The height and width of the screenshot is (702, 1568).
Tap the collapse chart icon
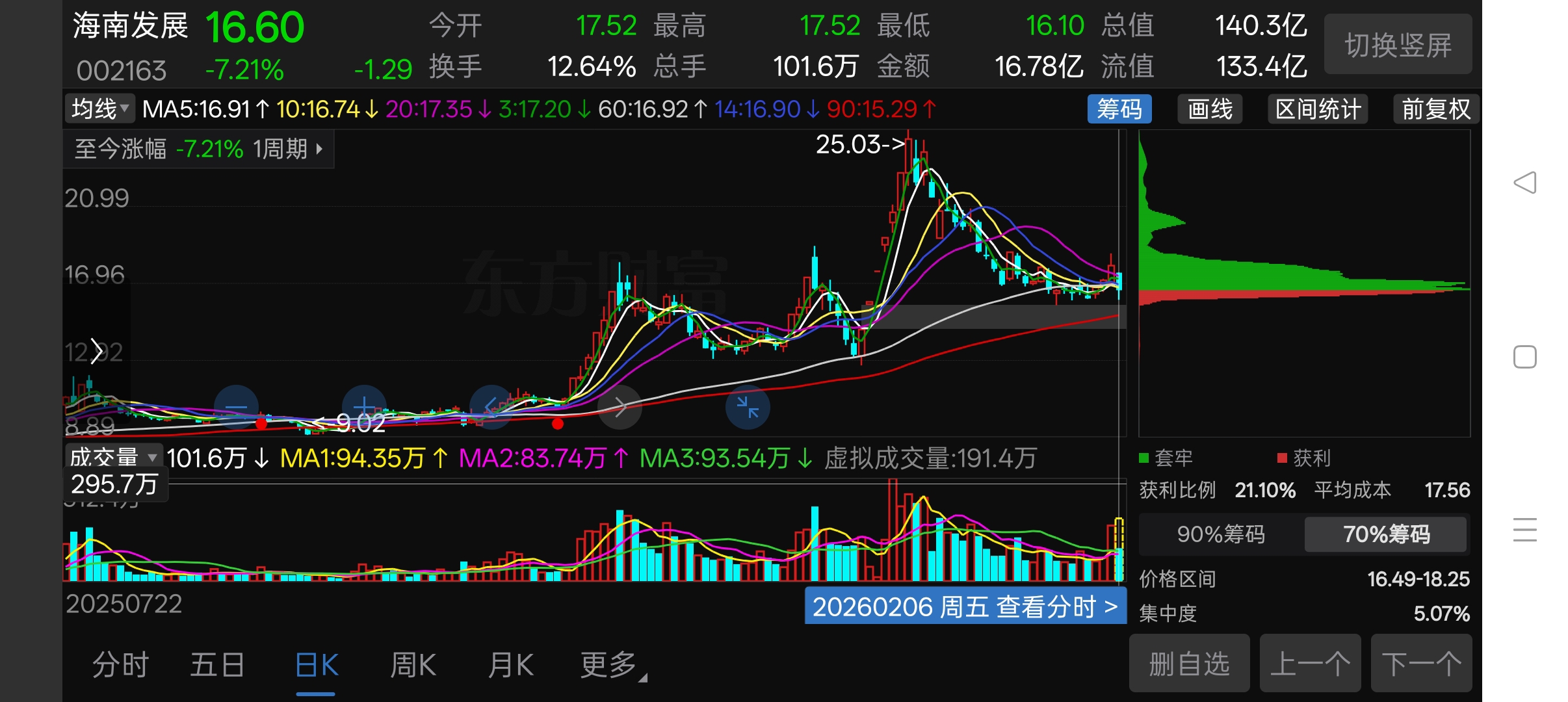[x=748, y=408]
